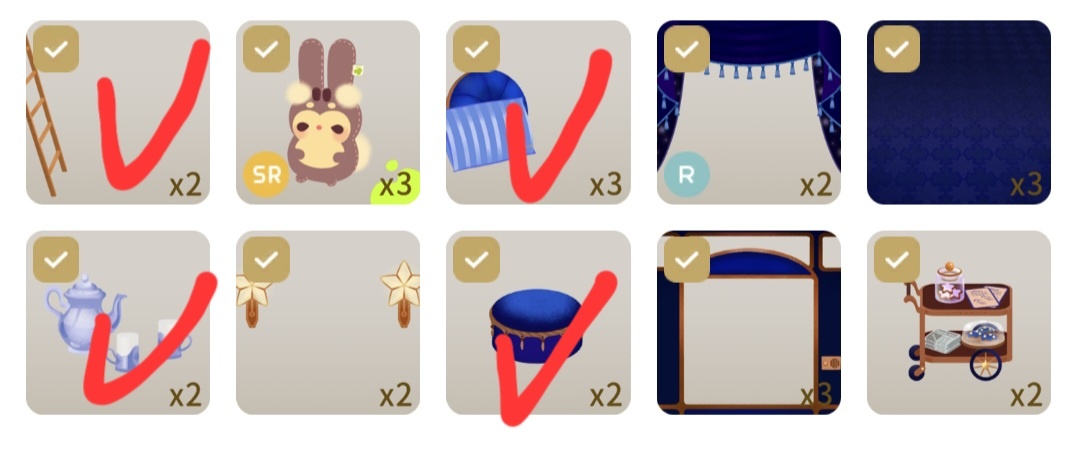Select the gold star wall lamps
The height and width of the screenshot is (449, 1080).
pyautogui.click(x=328, y=322)
